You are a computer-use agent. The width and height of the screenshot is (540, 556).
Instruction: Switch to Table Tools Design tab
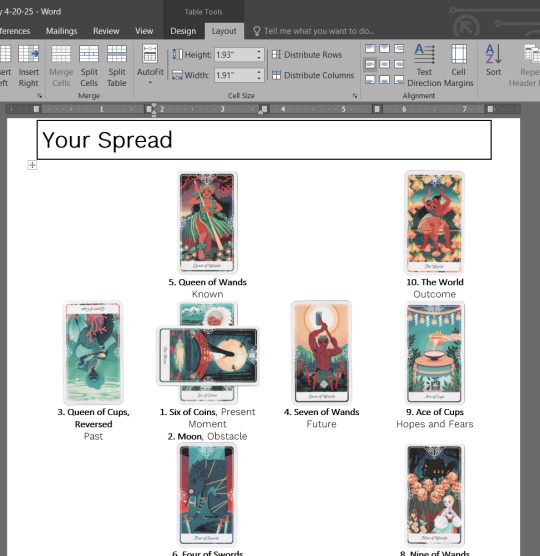(183, 31)
